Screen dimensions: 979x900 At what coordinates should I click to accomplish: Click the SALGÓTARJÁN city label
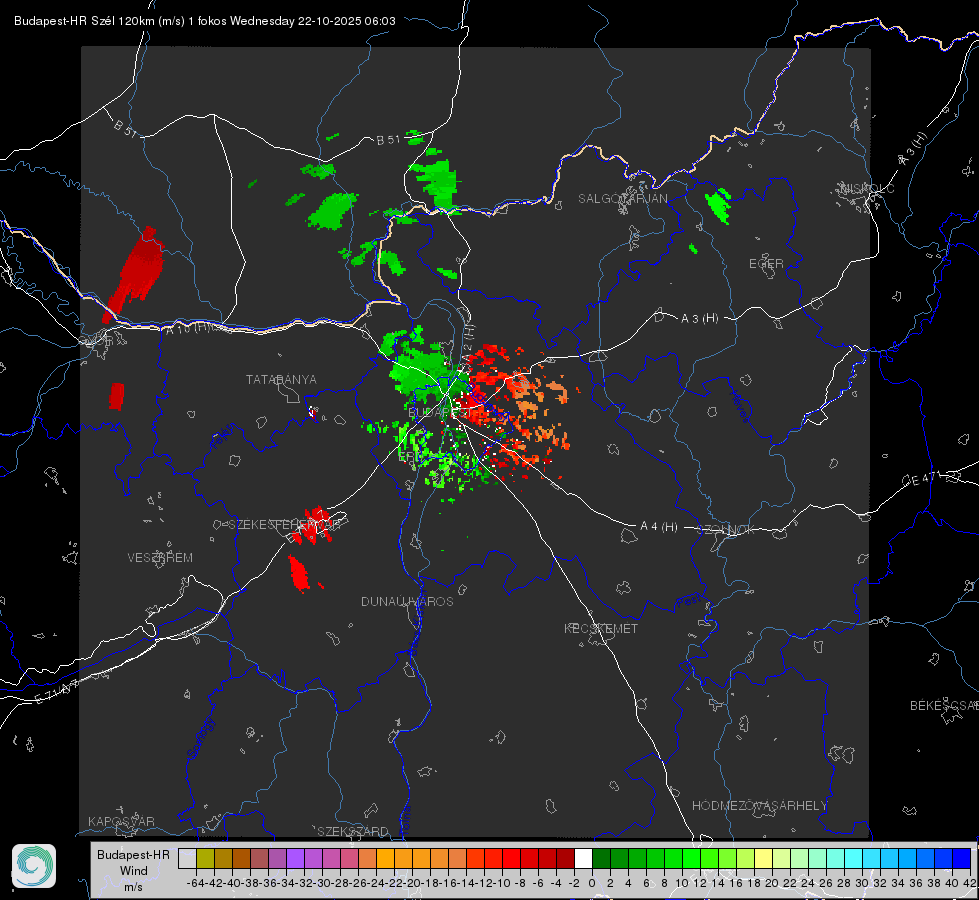click(x=622, y=199)
